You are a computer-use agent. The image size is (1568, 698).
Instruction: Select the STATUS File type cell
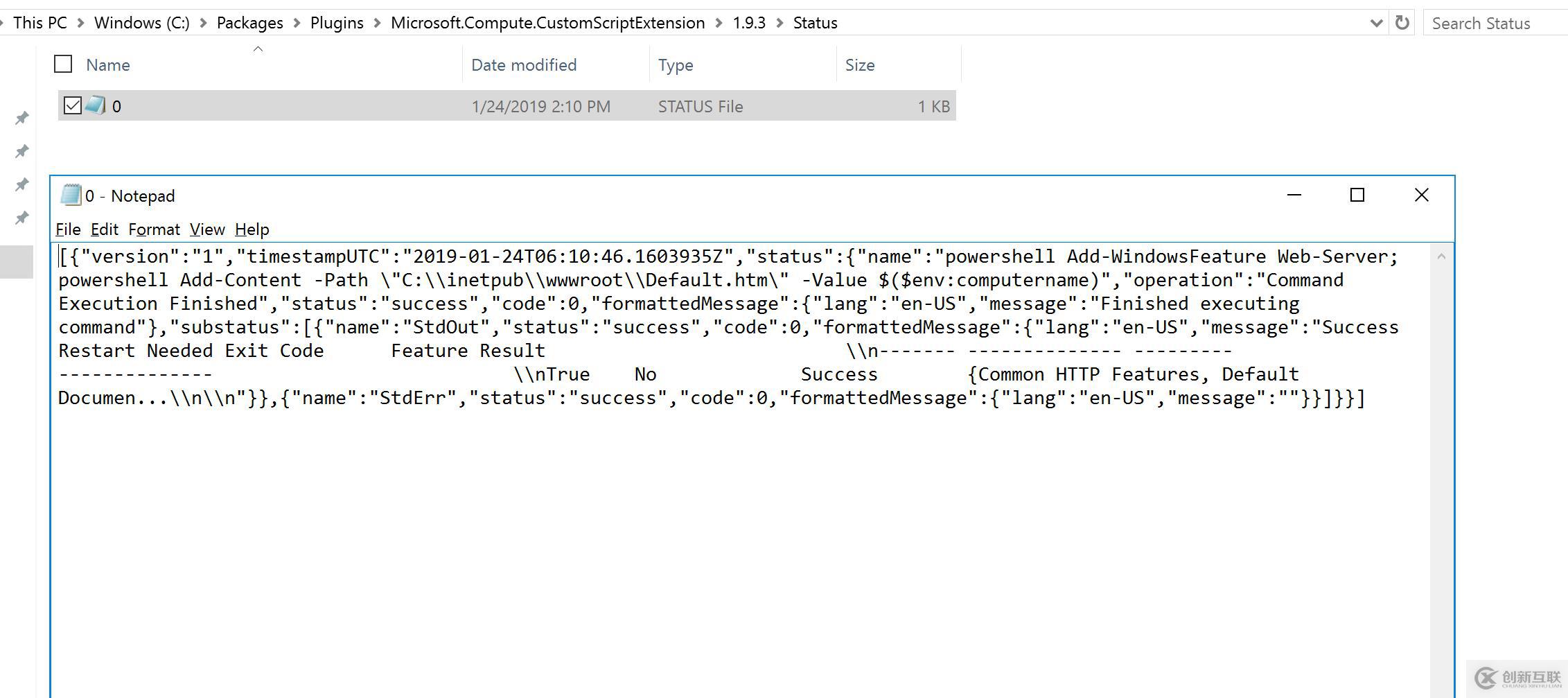pyautogui.click(x=701, y=107)
